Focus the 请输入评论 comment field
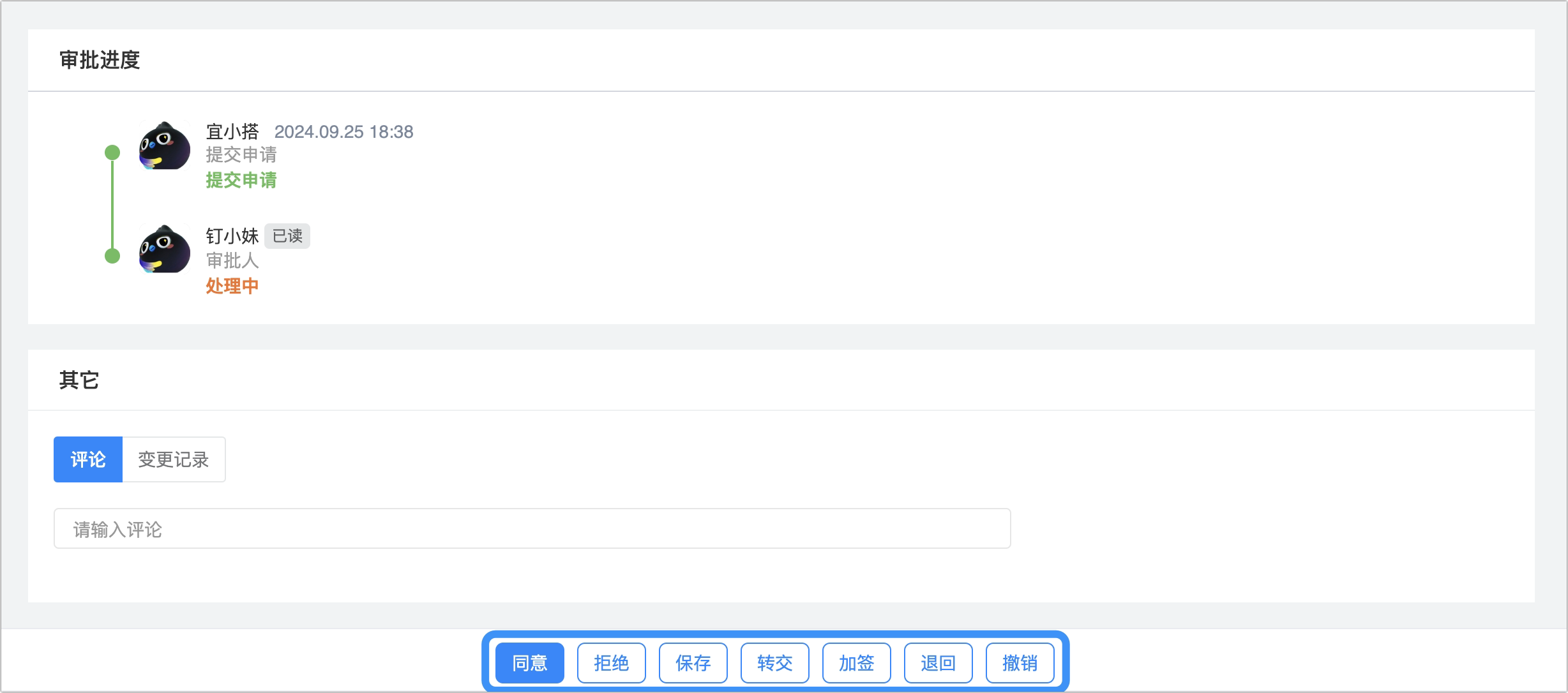 [532, 528]
